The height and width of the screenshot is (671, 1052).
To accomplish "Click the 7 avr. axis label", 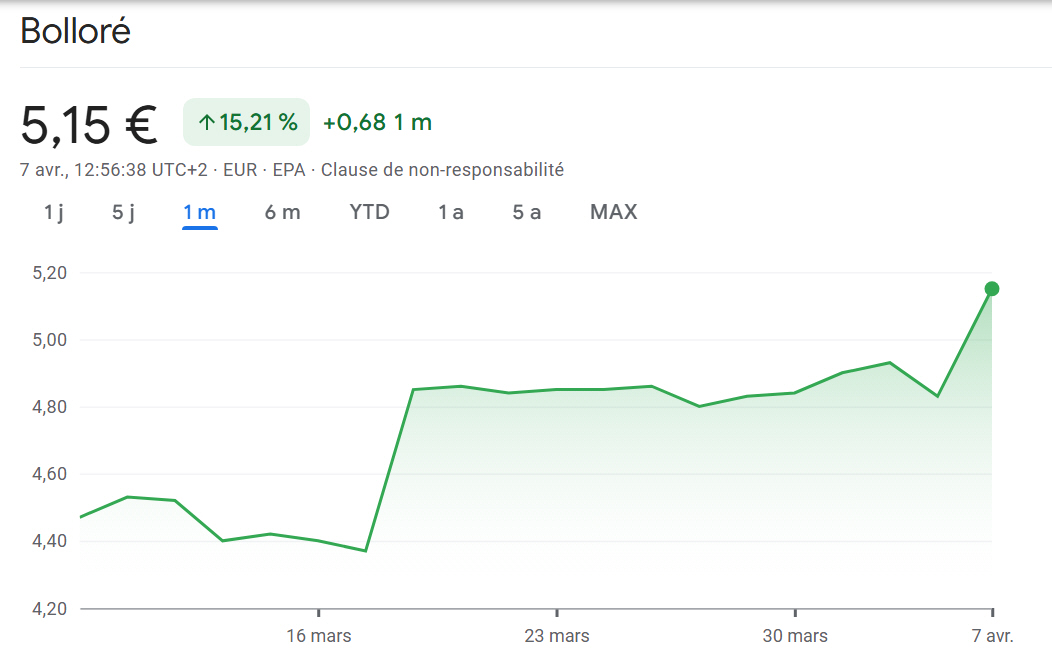I will (990, 636).
